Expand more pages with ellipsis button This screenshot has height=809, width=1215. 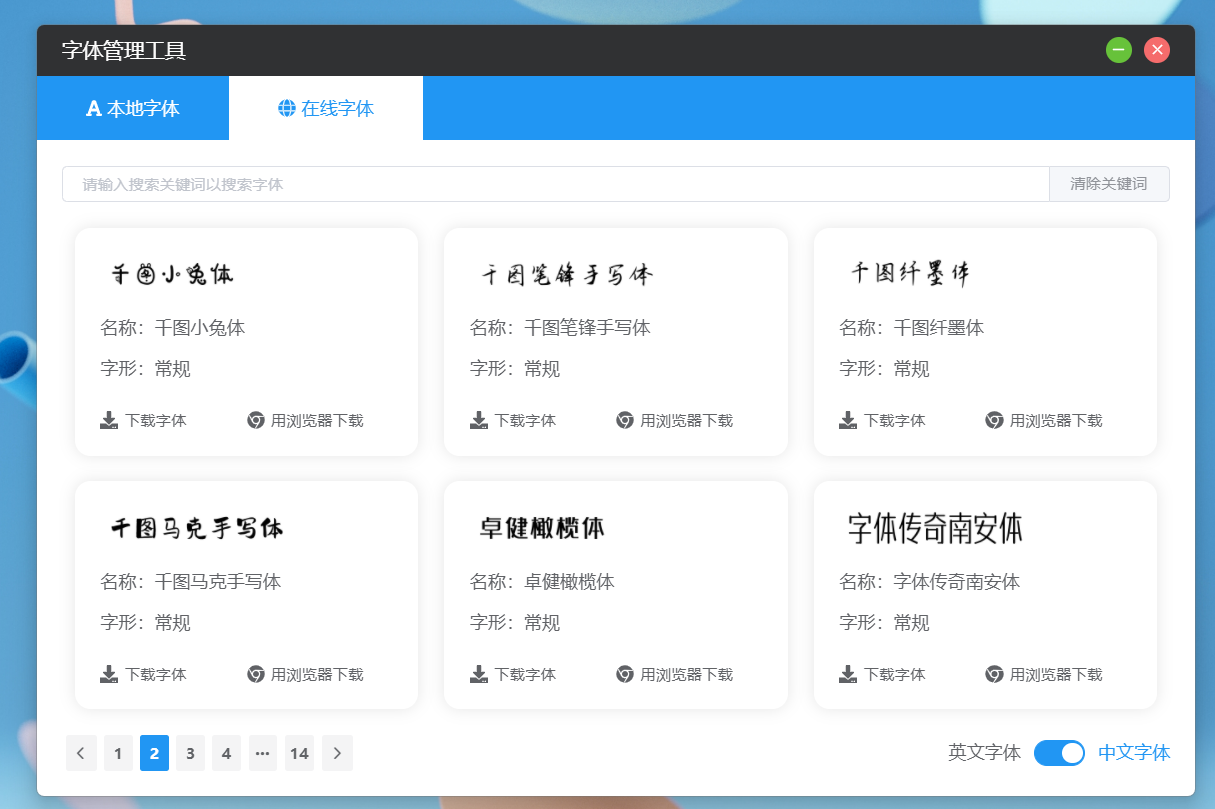[x=263, y=753]
